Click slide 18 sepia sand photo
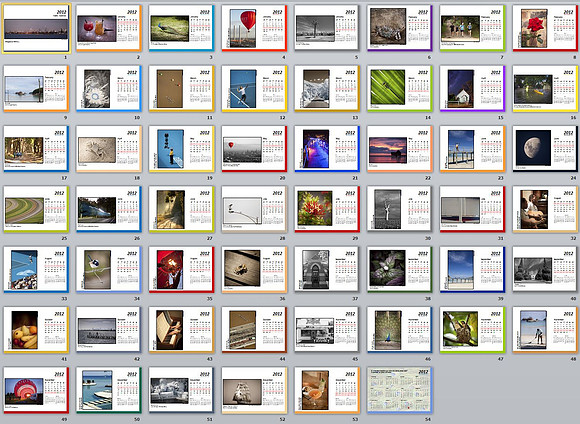Screen dimensions: 580x424 coord(109,149)
